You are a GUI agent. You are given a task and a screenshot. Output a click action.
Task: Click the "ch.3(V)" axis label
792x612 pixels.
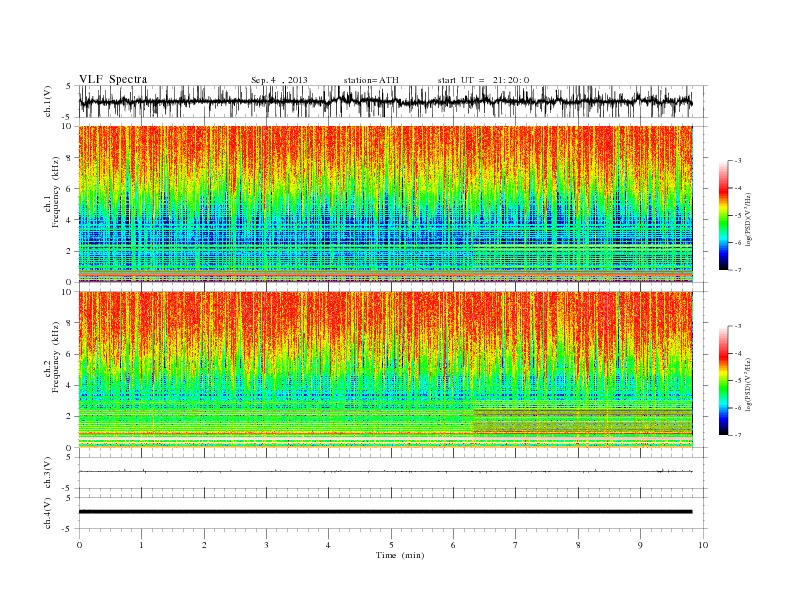pyautogui.click(x=48, y=473)
